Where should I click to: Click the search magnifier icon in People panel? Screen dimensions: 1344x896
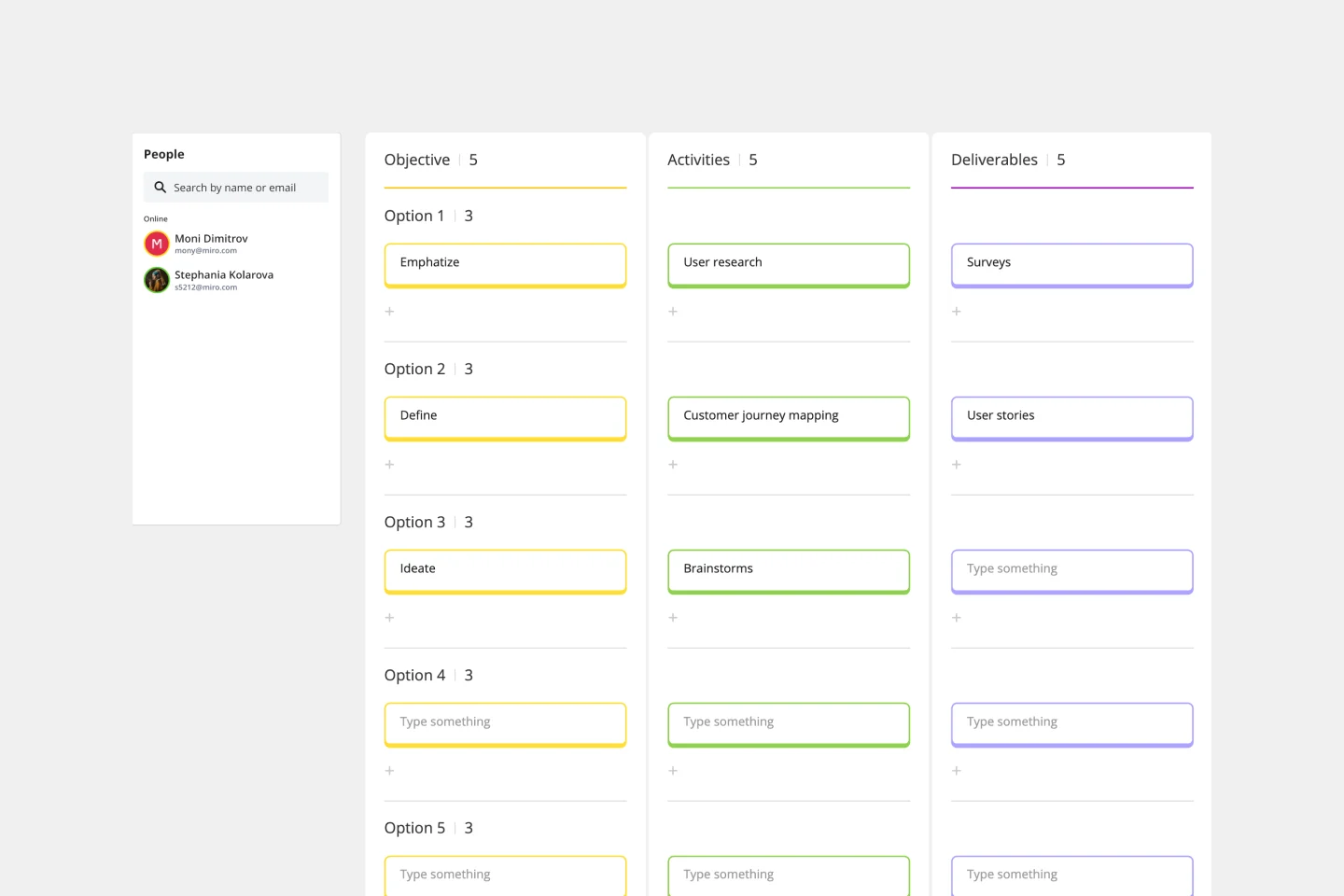click(x=161, y=188)
